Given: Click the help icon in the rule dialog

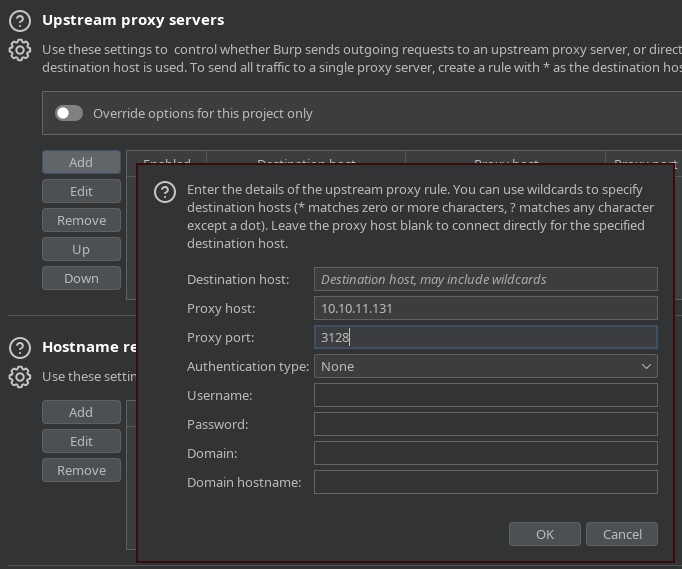Looking at the screenshot, I should point(165,194).
